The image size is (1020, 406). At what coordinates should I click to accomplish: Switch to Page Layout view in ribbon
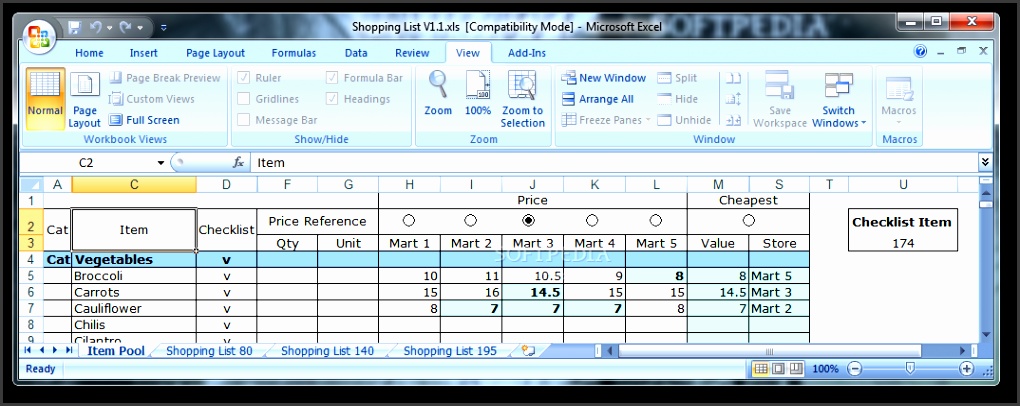click(x=85, y=99)
